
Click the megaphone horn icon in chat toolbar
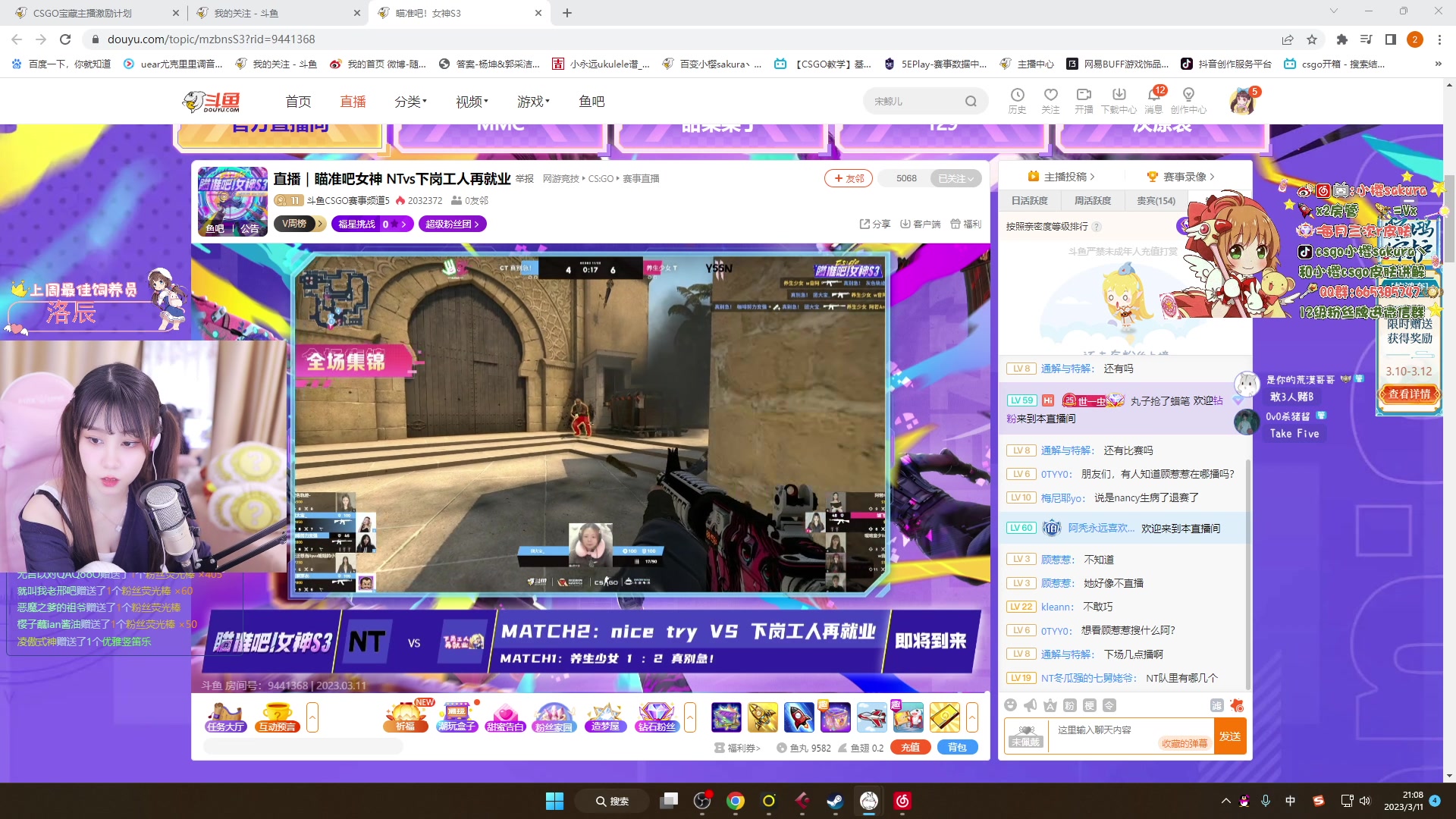1030,705
